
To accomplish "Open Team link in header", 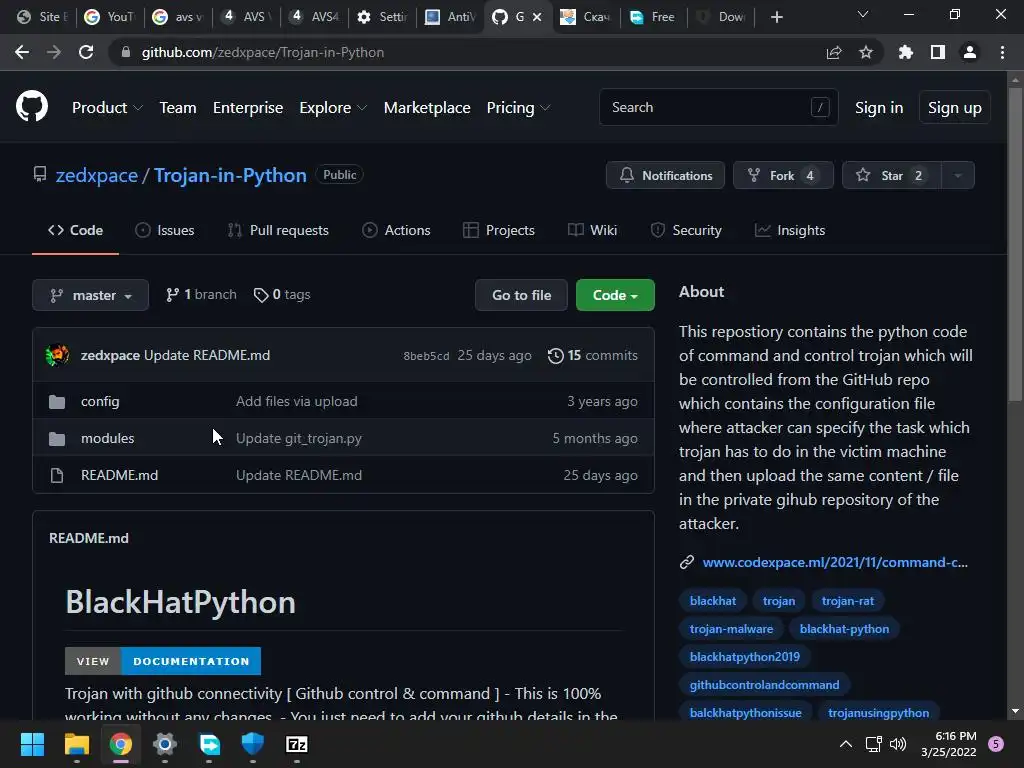I will (x=178, y=108).
